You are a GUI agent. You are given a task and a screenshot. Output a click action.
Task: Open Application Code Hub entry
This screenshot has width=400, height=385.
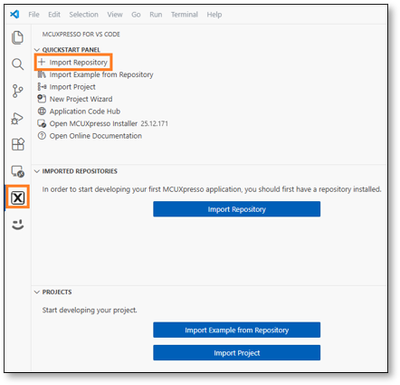click(85, 111)
